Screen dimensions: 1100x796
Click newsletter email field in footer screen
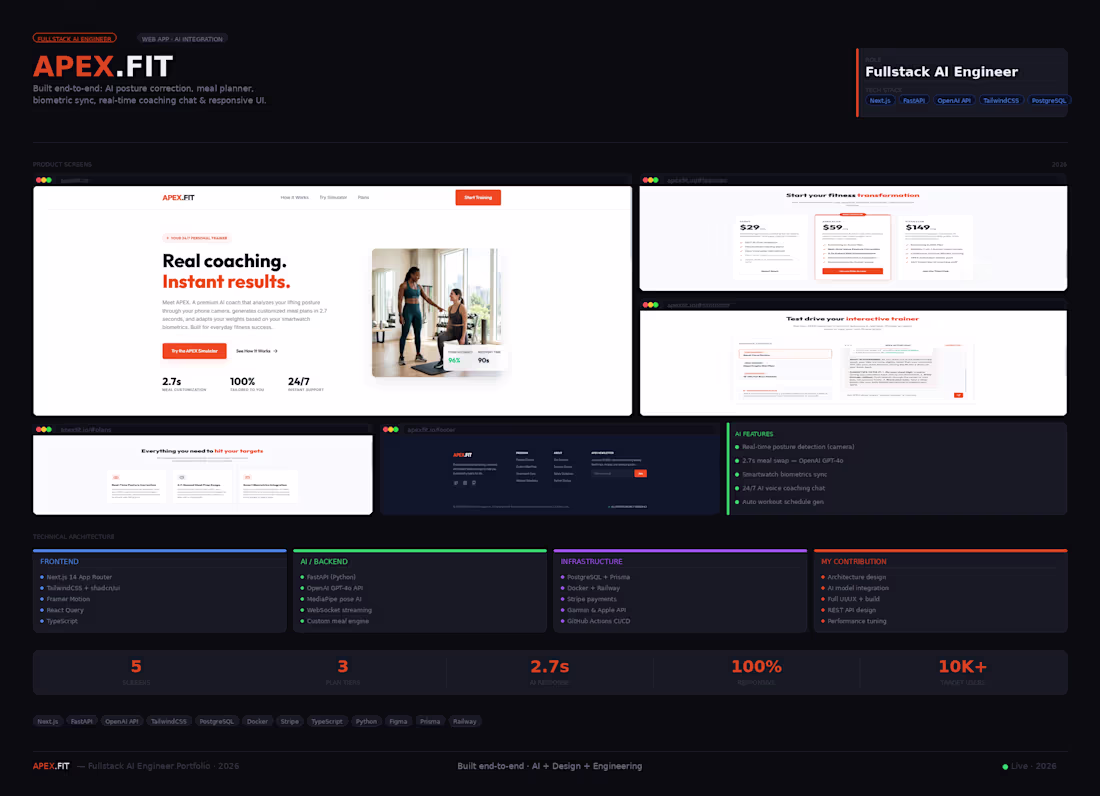612,473
